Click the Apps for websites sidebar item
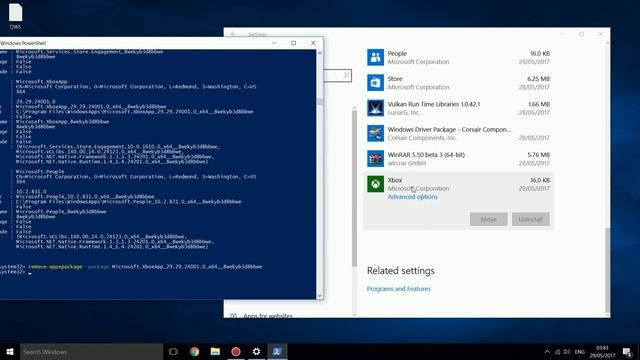This screenshot has width=640, height=360. click(268, 316)
